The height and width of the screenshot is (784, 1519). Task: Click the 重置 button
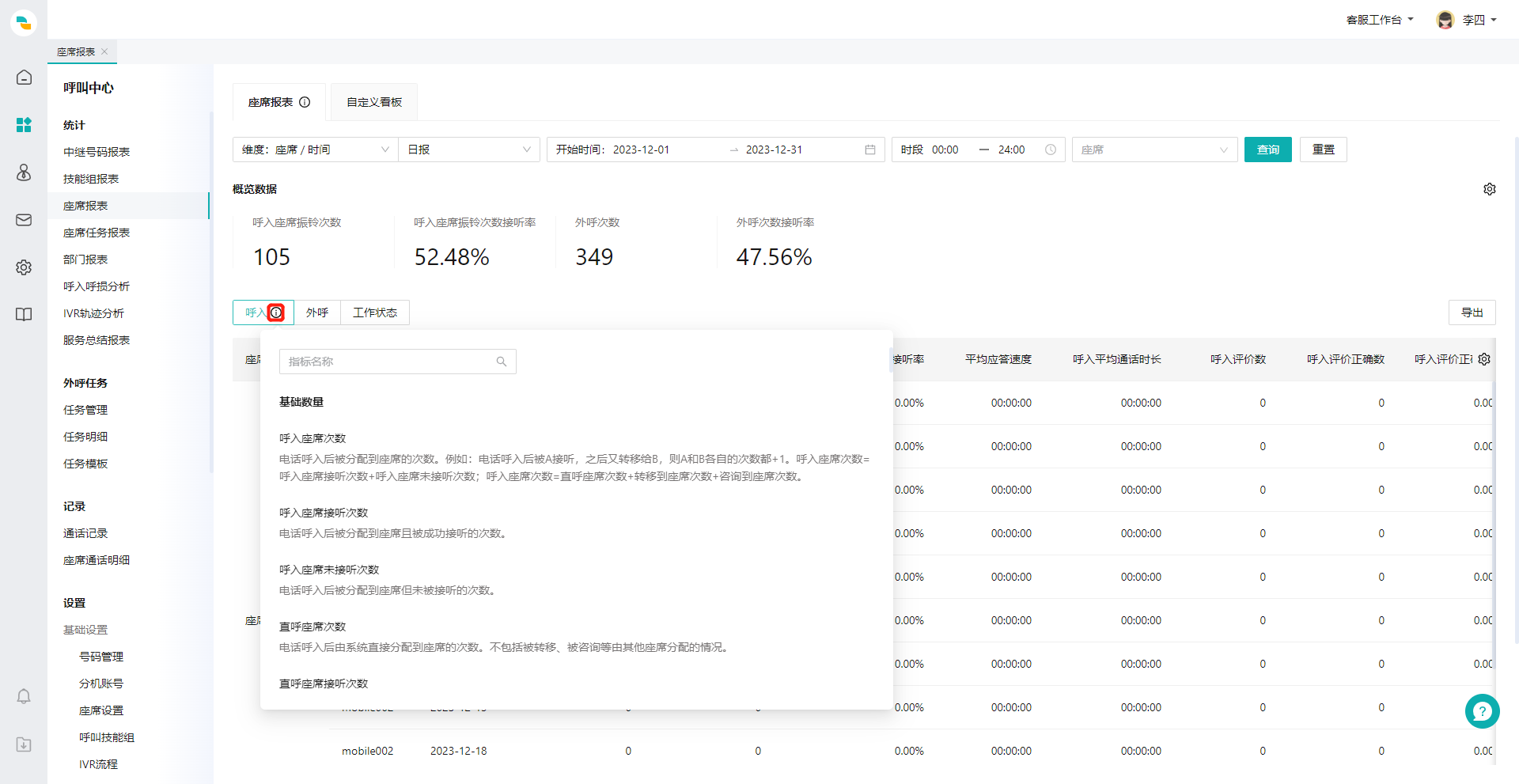(1324, 150)
